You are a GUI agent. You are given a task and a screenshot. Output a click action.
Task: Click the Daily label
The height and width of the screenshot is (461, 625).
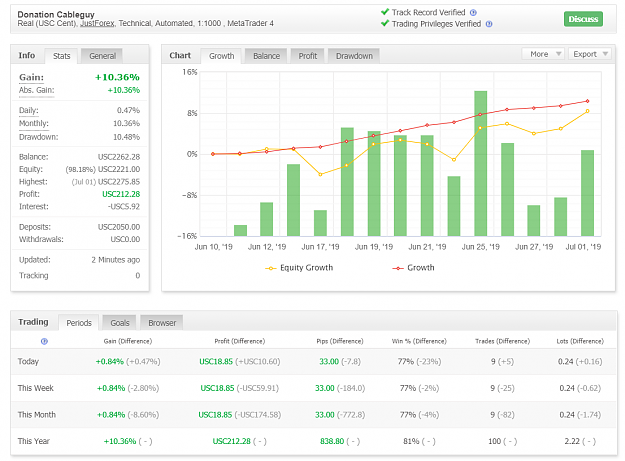pyautogui.click(x=29, y=110)
